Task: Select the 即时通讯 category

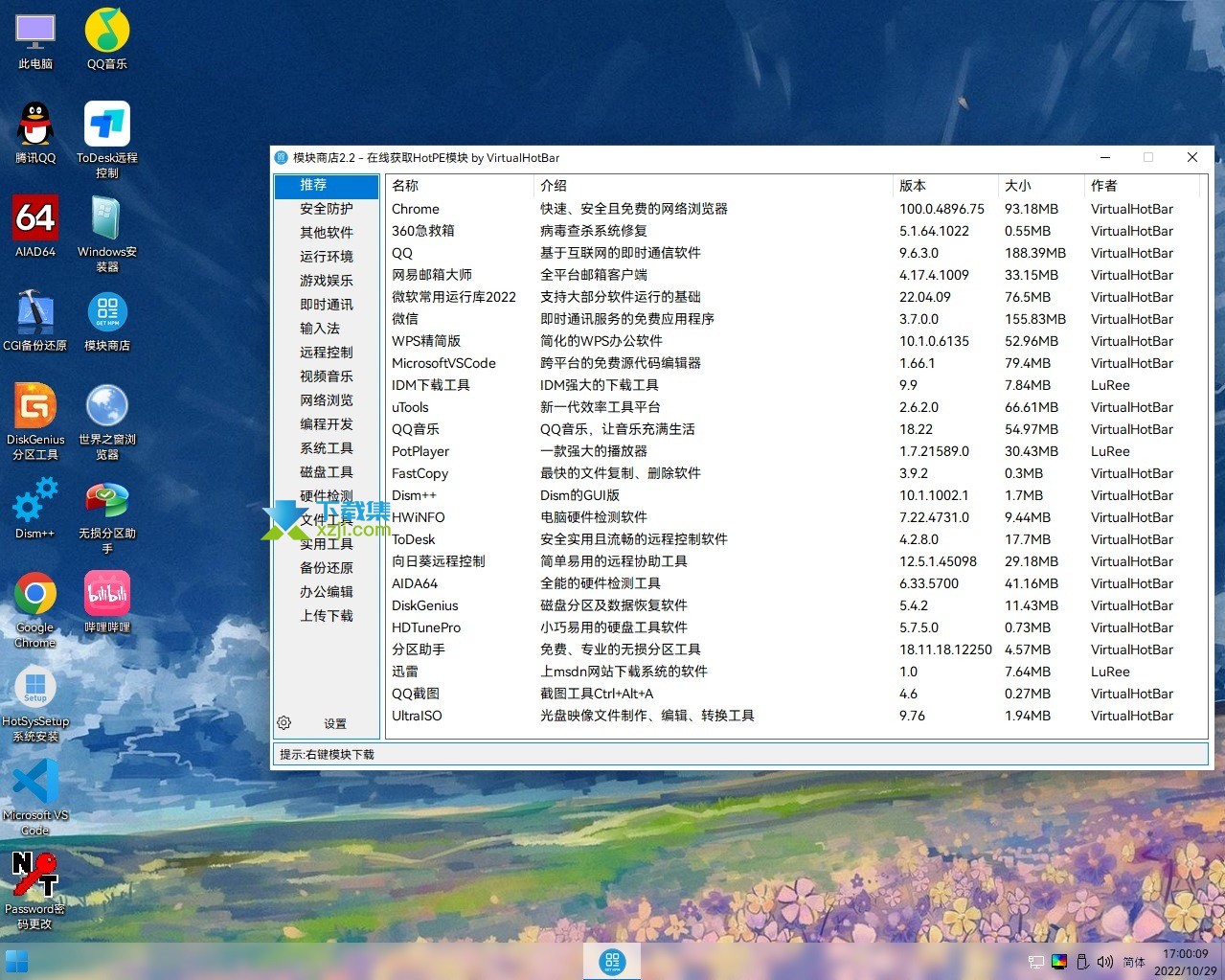Action: 327,305
